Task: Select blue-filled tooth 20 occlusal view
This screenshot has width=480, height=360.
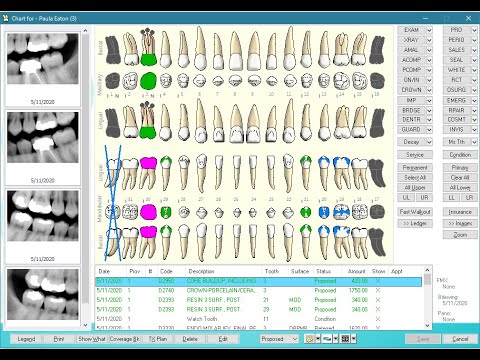Action: pyautogui.click(x=324, y=212)
